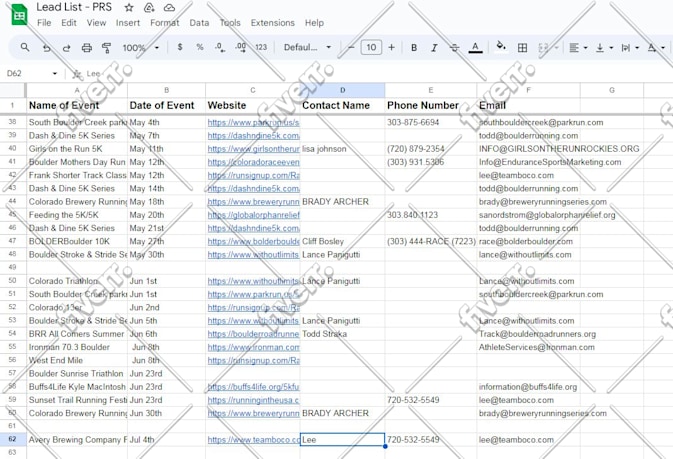Open the Edit menu
The height and width of the screenshot is (459, 673).
(x=69, y=23)
